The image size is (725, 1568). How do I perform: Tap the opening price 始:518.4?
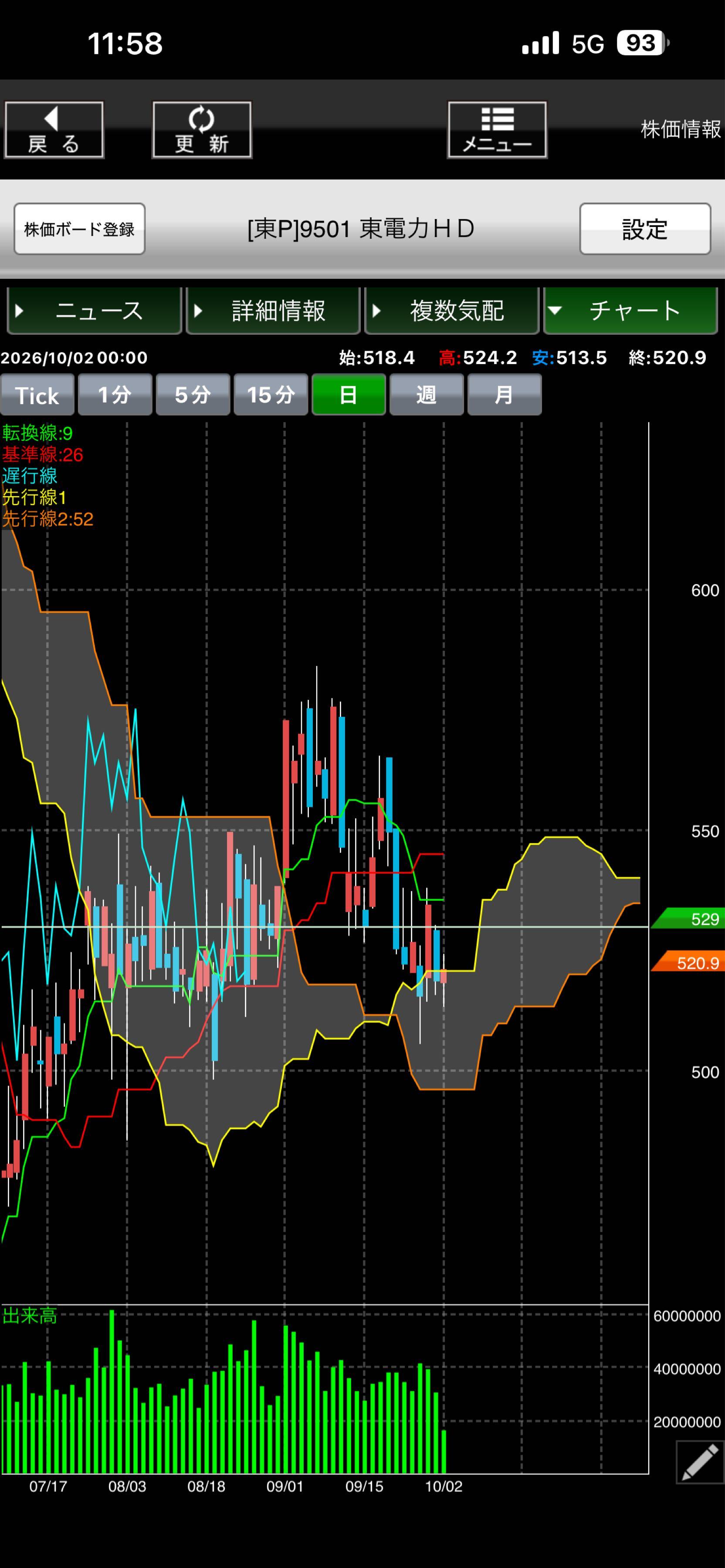(x=377, y=358)
